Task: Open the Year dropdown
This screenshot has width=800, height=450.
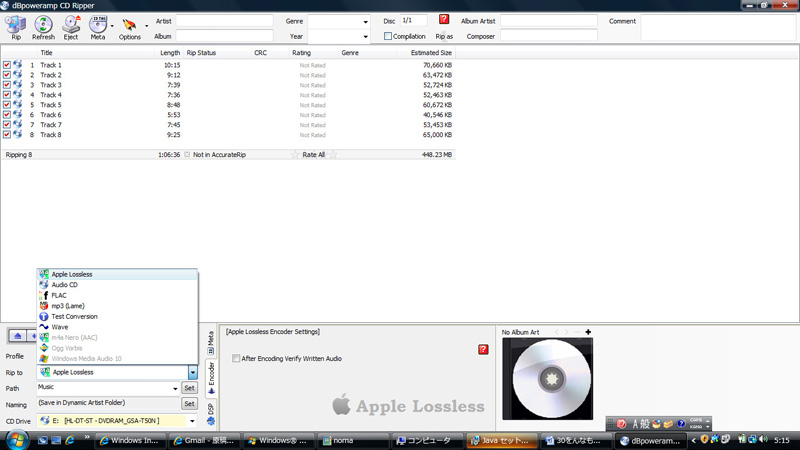Action: [x=365, y=37]
